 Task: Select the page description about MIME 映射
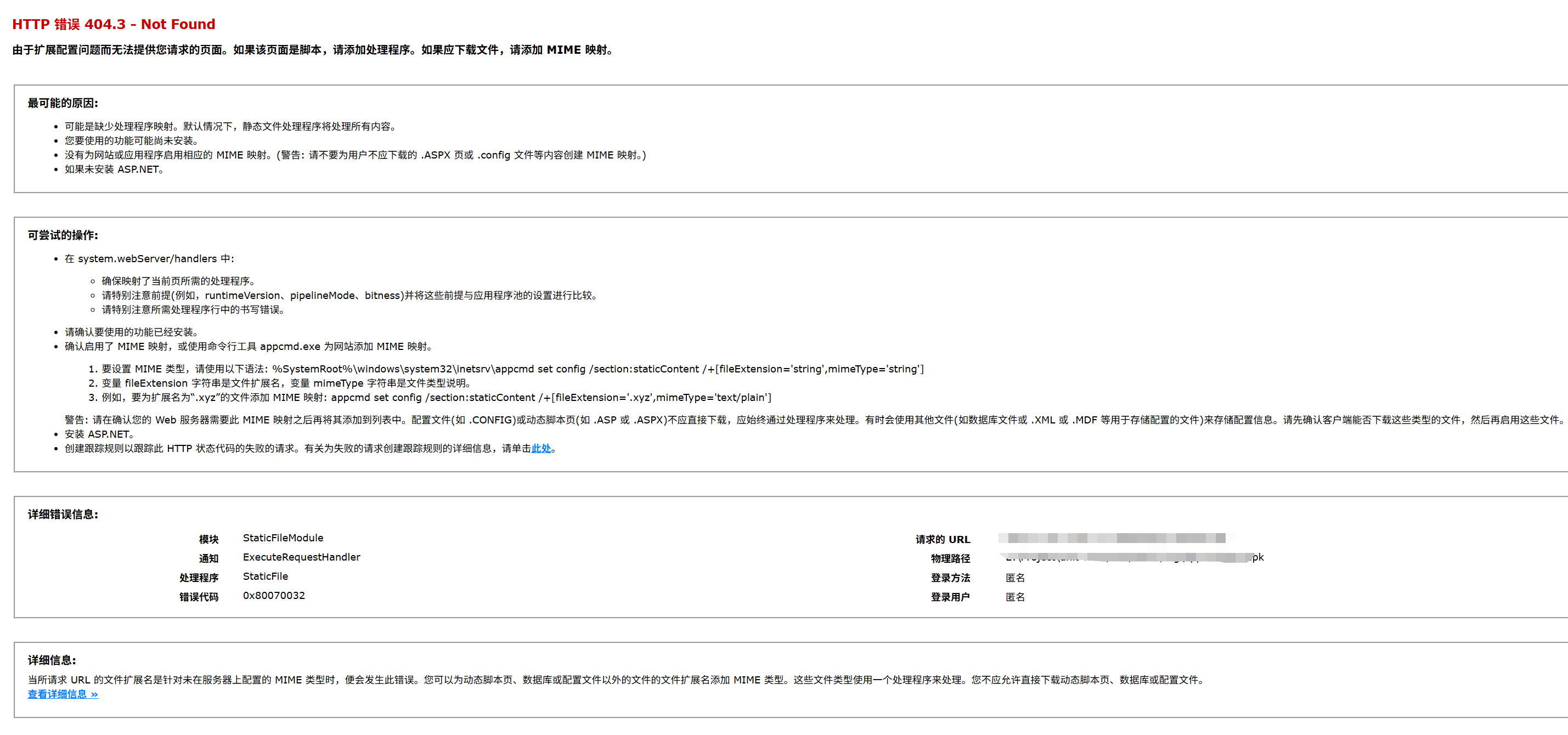tap(311, 50)
